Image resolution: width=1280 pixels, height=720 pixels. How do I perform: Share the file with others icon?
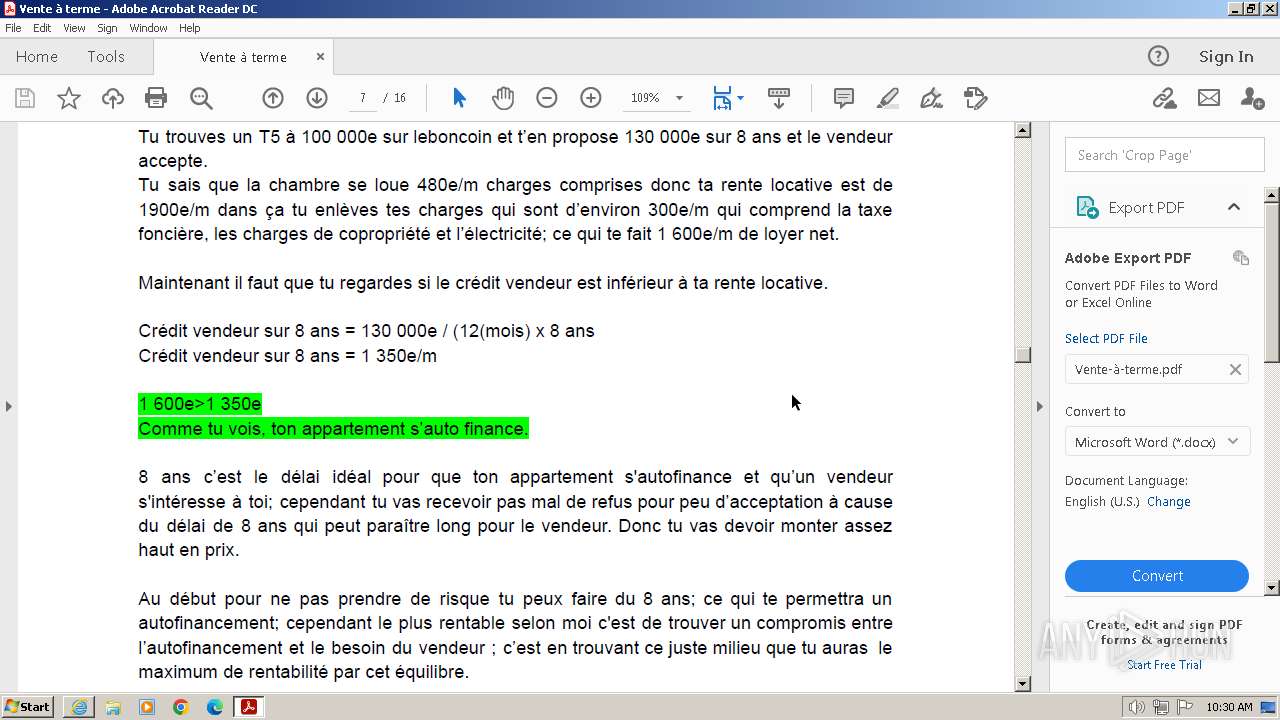point(1252,98)
